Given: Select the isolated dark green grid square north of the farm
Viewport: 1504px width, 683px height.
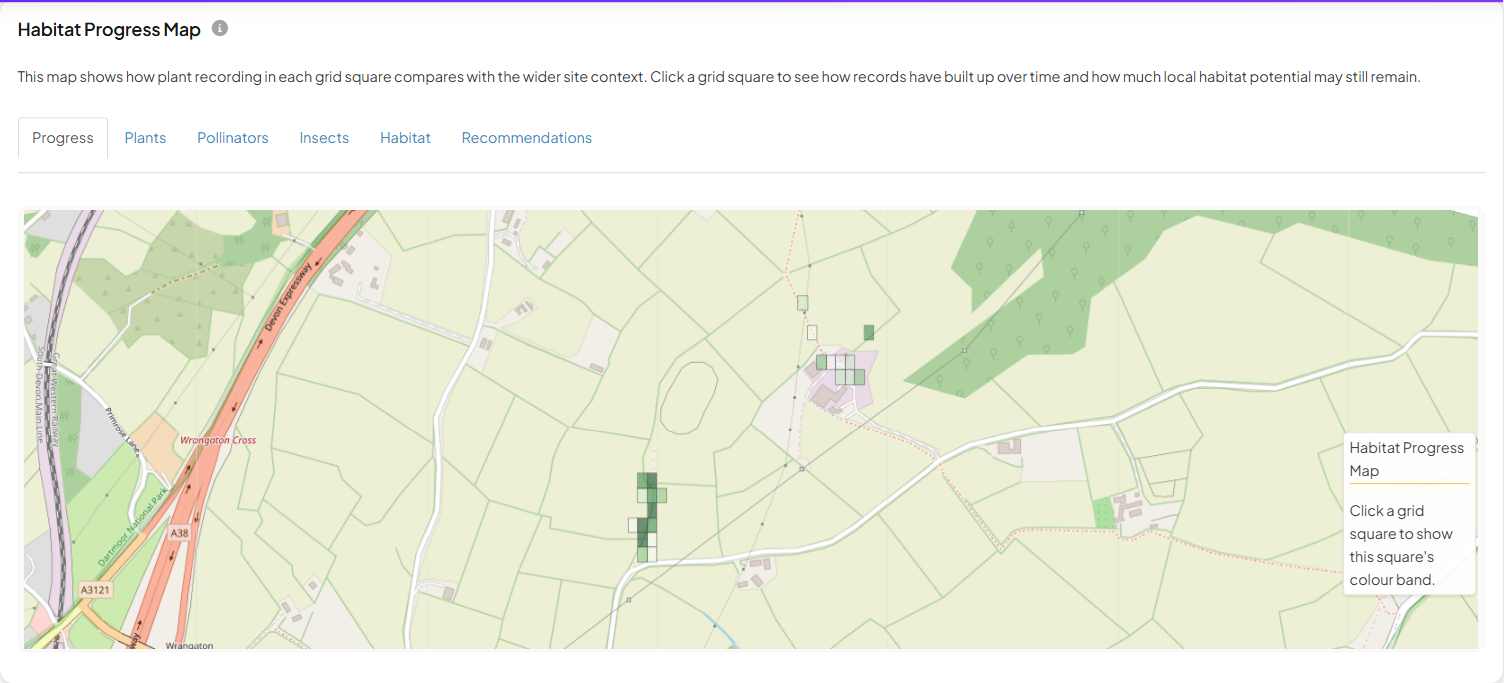Looking at the screenshot, I should (x=869, y=333).
